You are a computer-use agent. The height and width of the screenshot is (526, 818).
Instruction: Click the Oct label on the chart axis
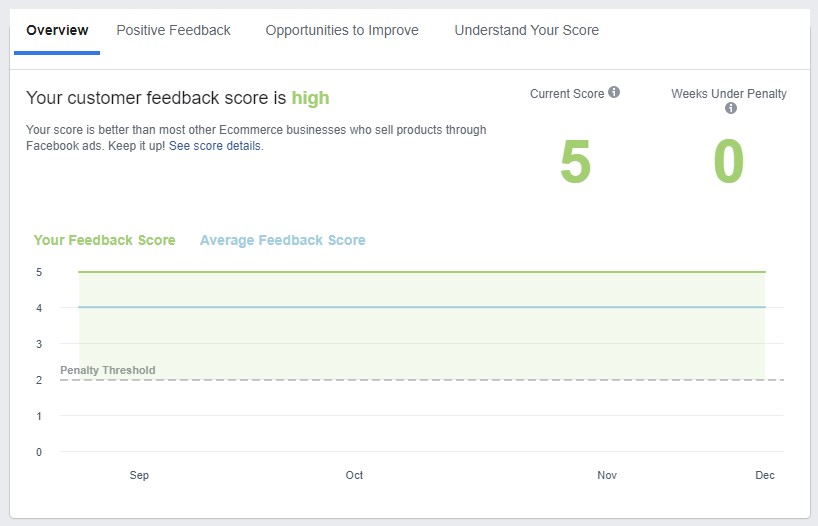(x=354, y=475)
